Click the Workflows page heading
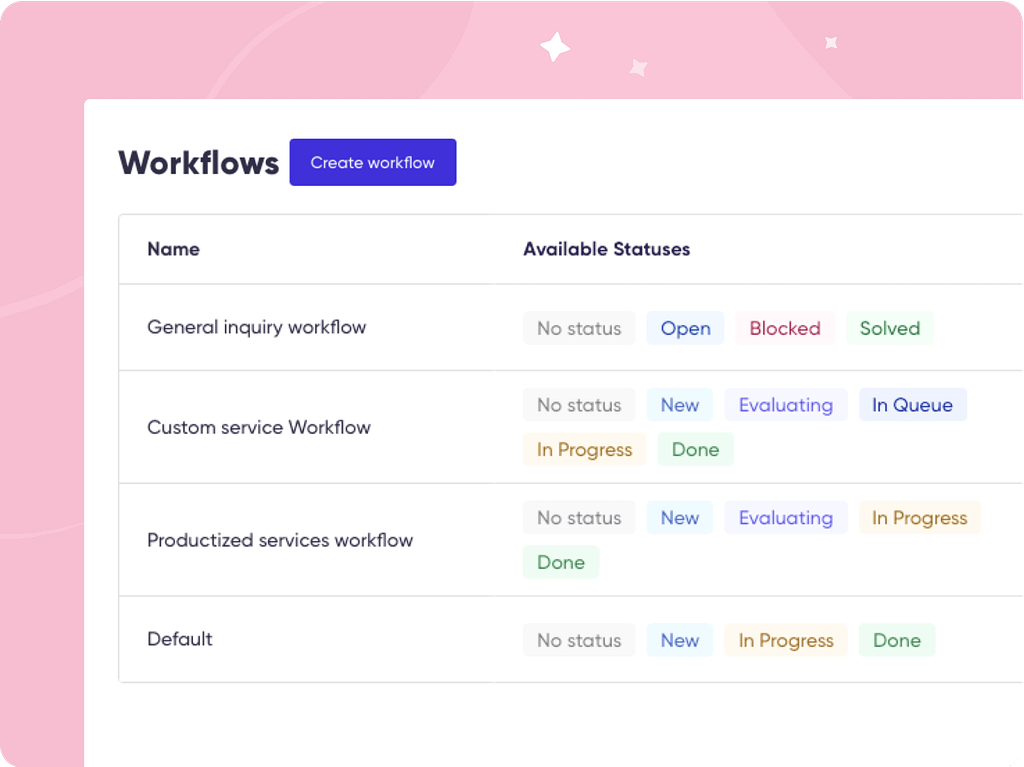 coord(199,163)
